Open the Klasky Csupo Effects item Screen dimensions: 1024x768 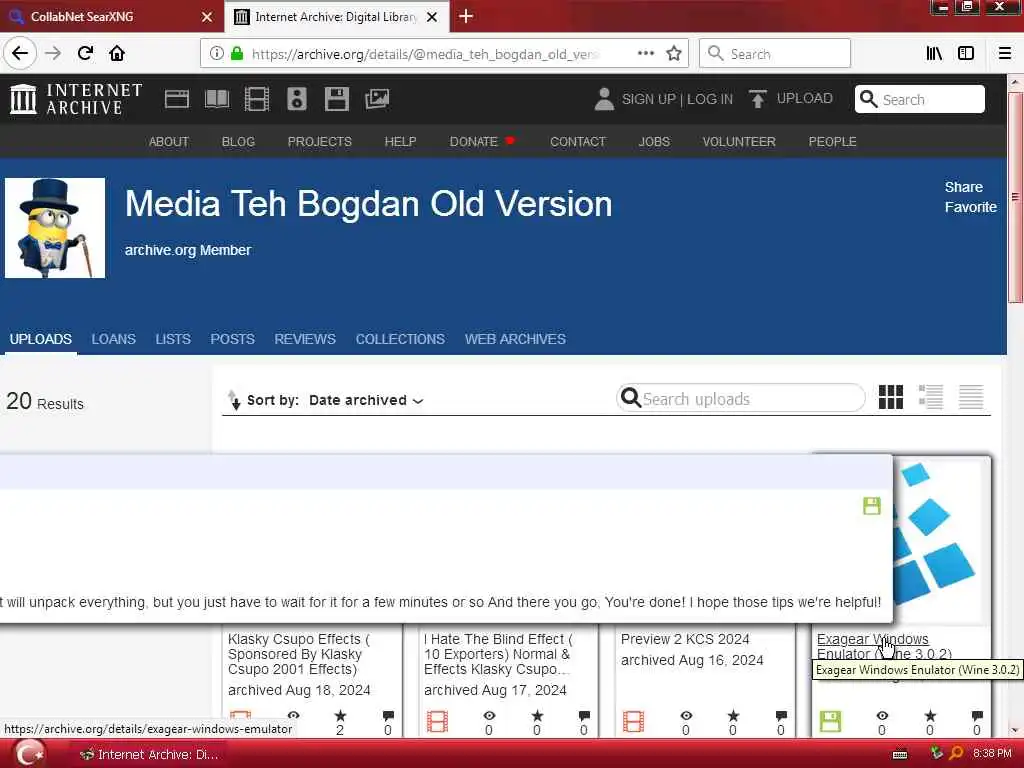(x=299, y=654)
